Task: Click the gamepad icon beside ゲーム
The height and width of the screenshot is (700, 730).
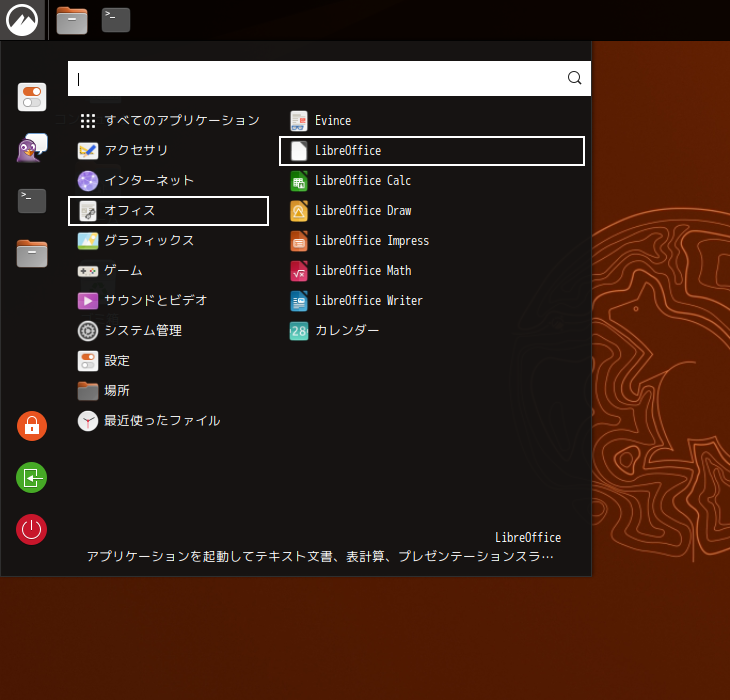Action: [x=88, y=271]
